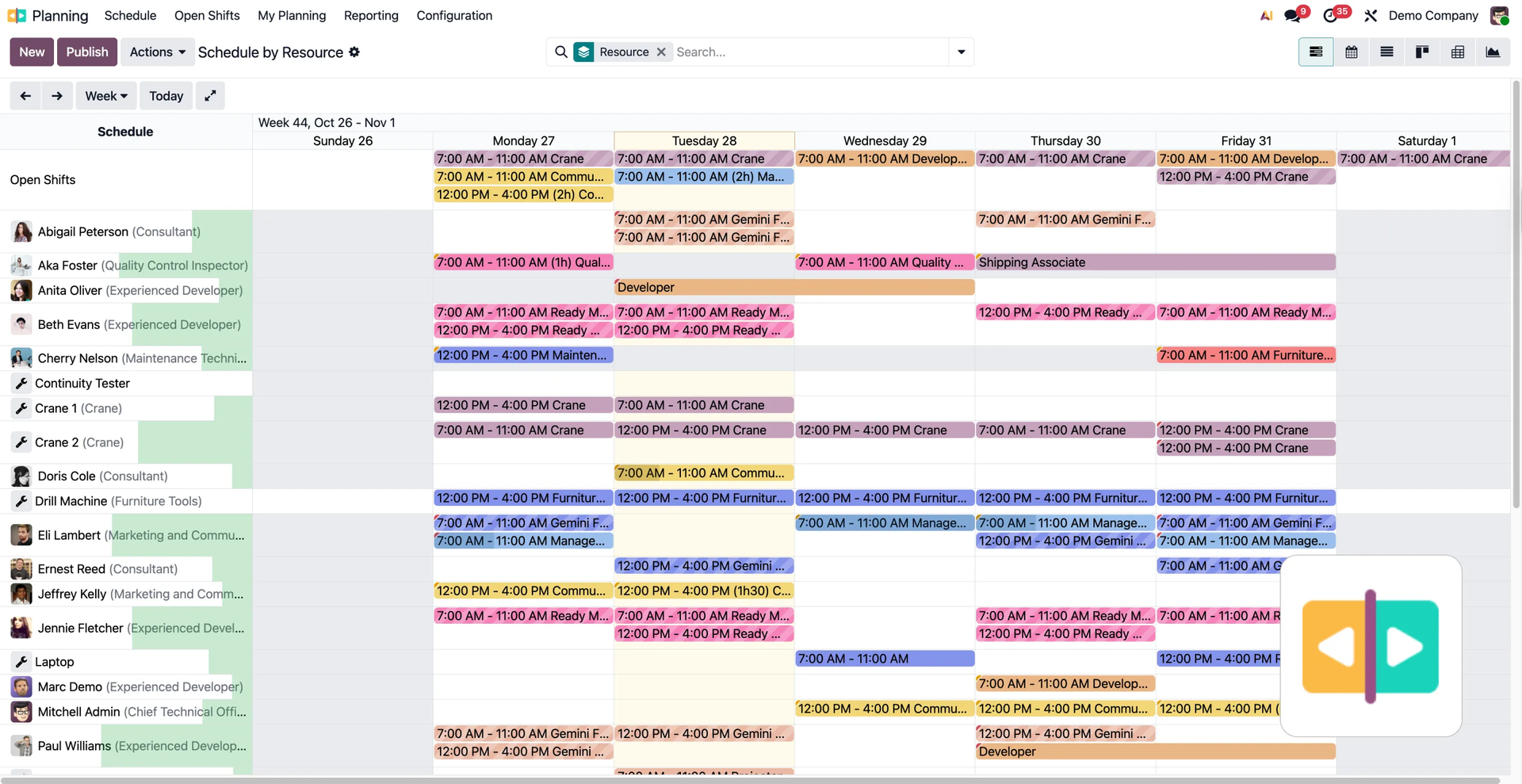The image size is (1522, 784).
Task: Remove the Resource grouping filter
Action: click(x=661, y=52)
